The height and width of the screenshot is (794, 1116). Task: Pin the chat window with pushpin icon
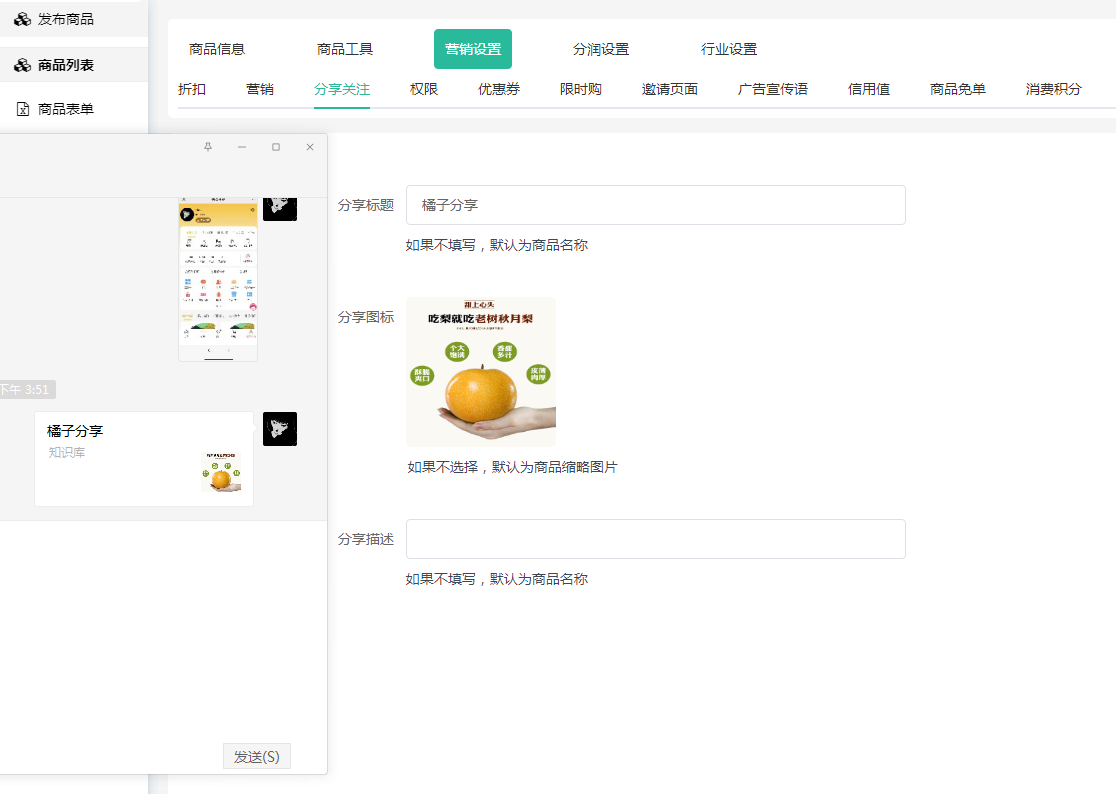point(208,147)
